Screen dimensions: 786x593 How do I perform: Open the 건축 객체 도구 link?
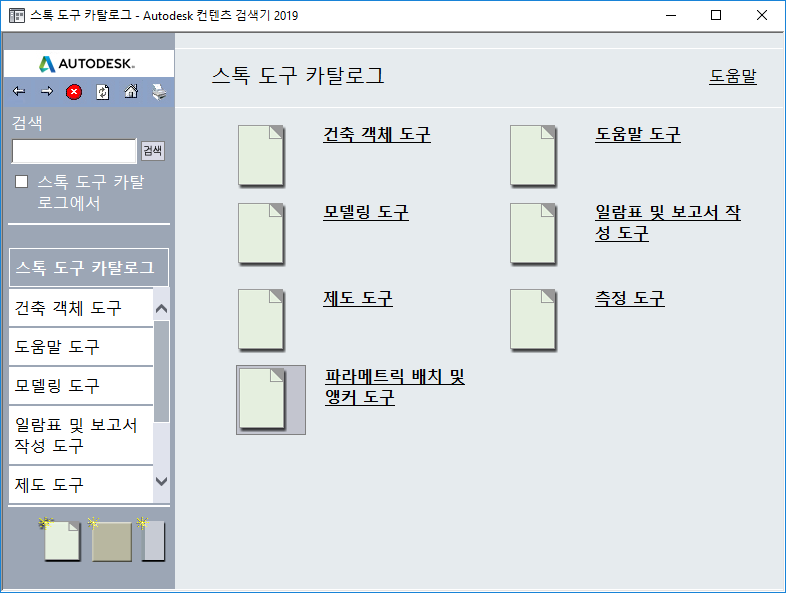point(377,134)
